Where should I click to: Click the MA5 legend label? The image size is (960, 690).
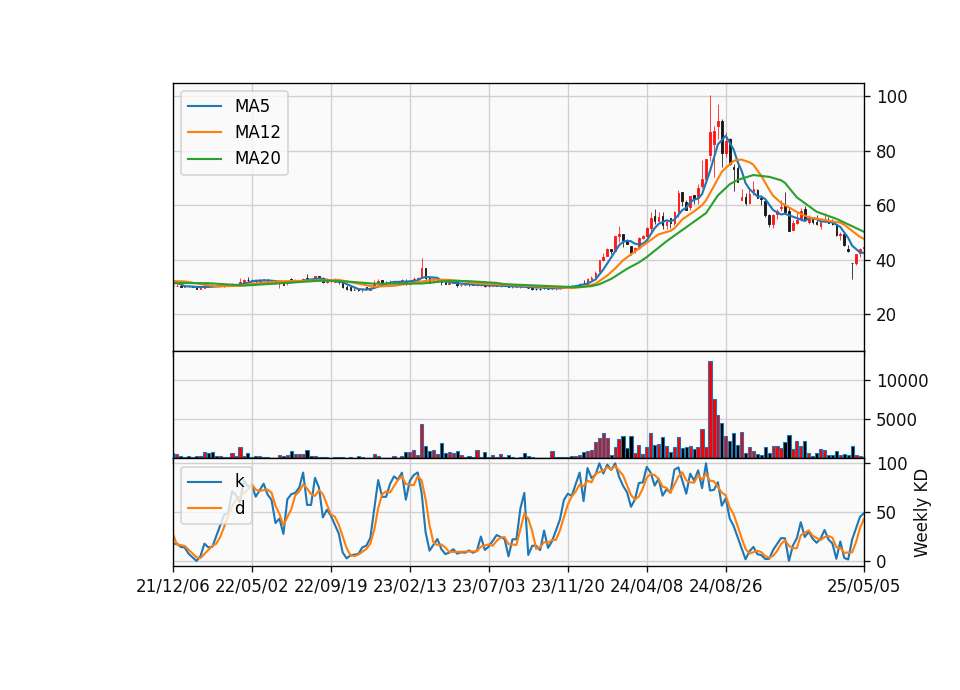point(252,106)
